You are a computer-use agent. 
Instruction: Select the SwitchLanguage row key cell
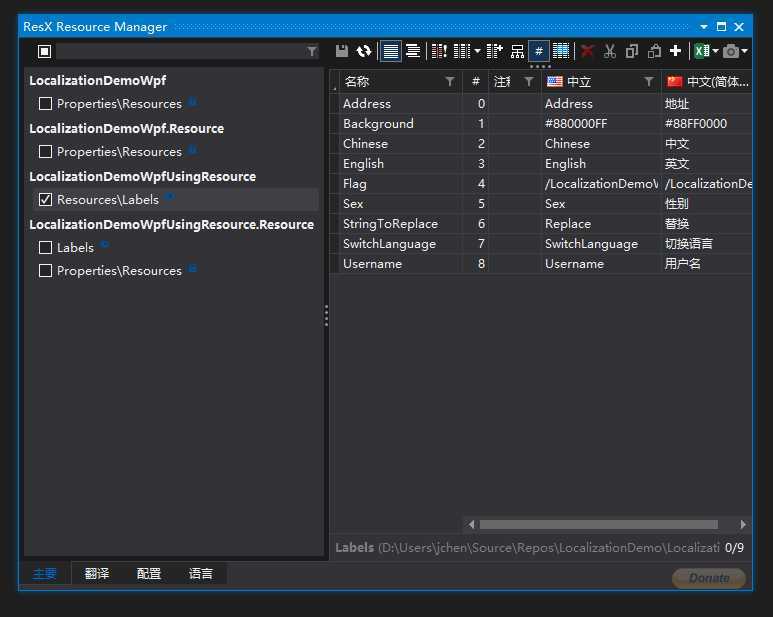pyautogui.click(x=389, y=244)
